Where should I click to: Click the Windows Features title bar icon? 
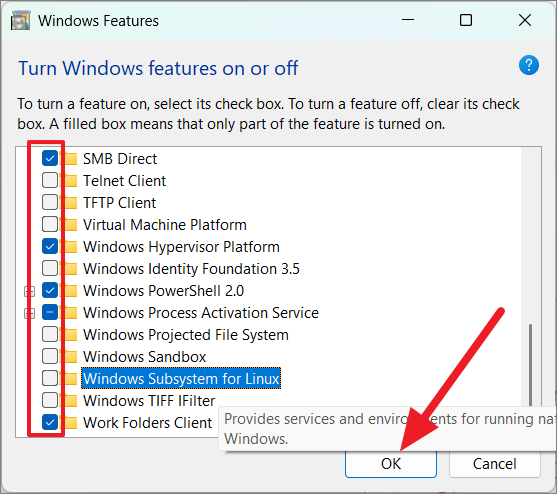[20, 21]
